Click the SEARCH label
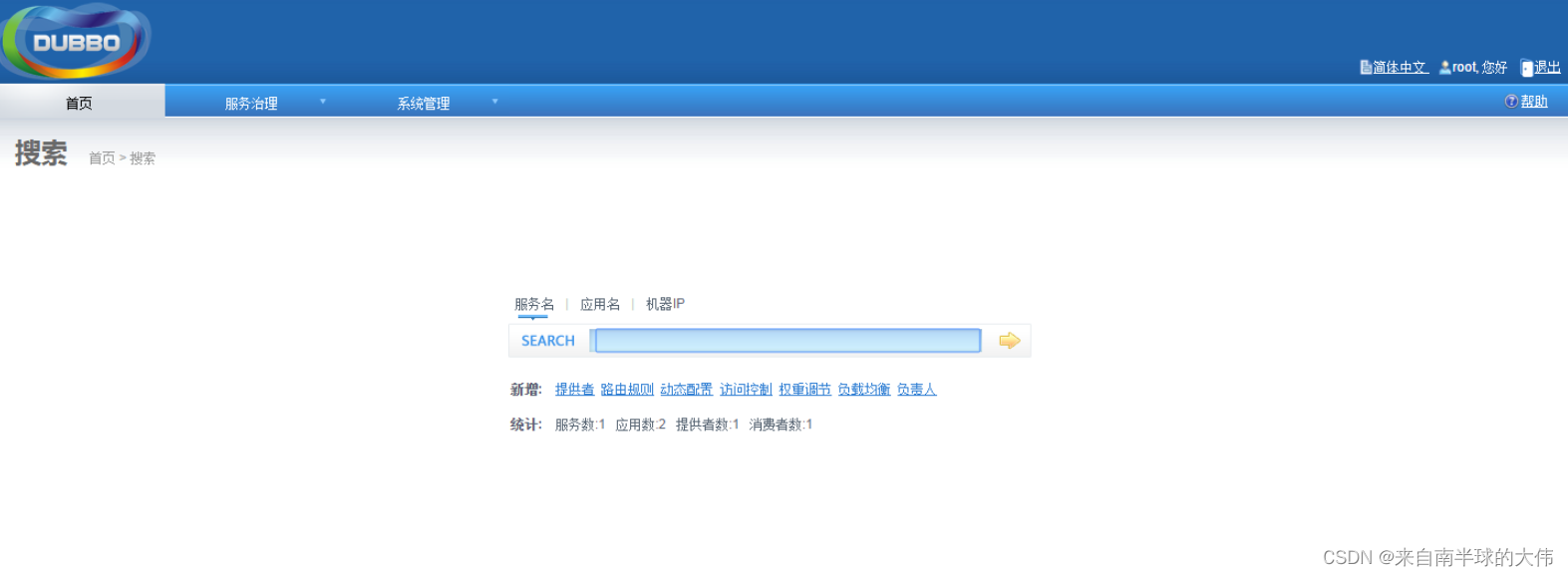 pyautogui.click(x=548, y=341)
